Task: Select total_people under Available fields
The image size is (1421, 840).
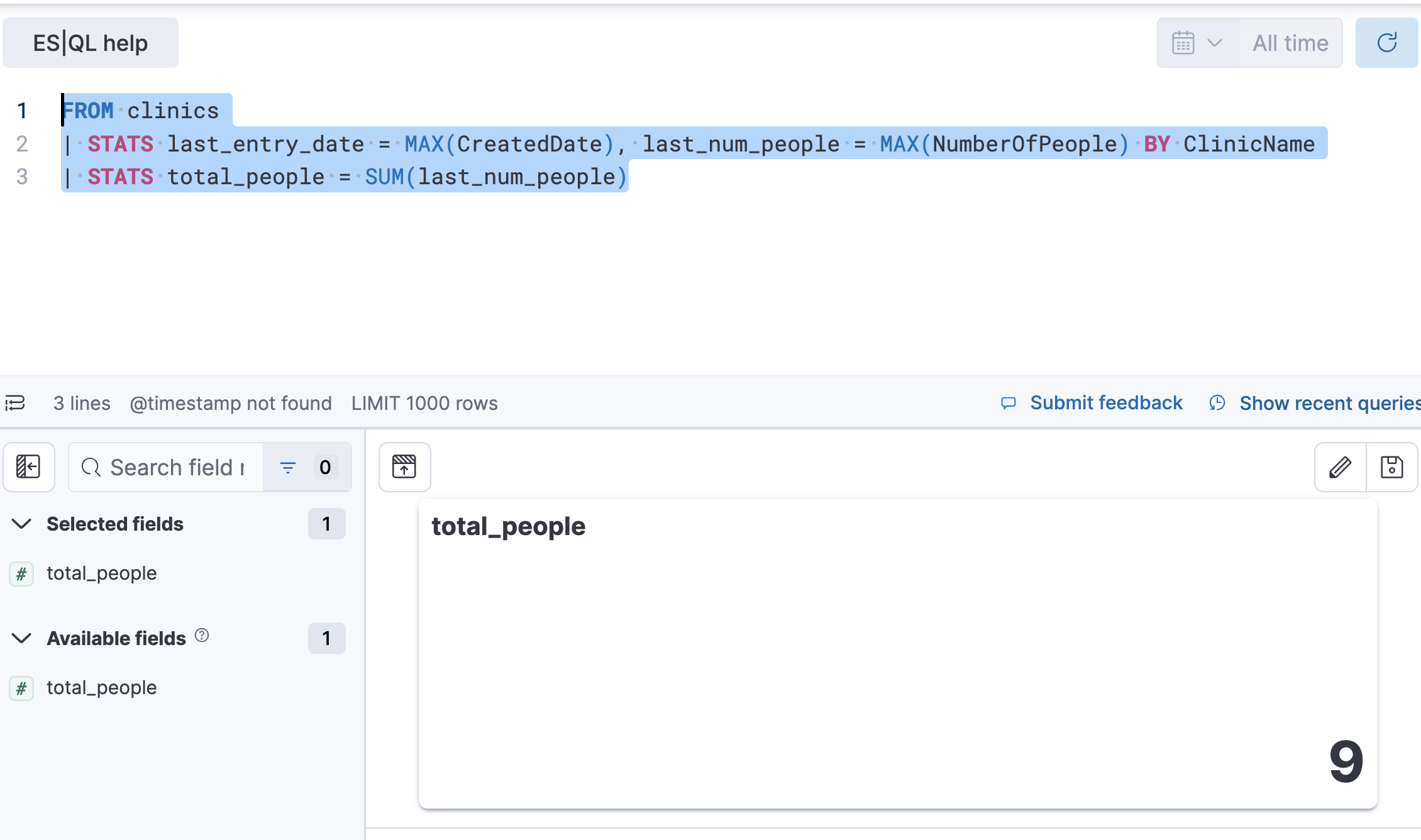Action: (x=102, y=687)
